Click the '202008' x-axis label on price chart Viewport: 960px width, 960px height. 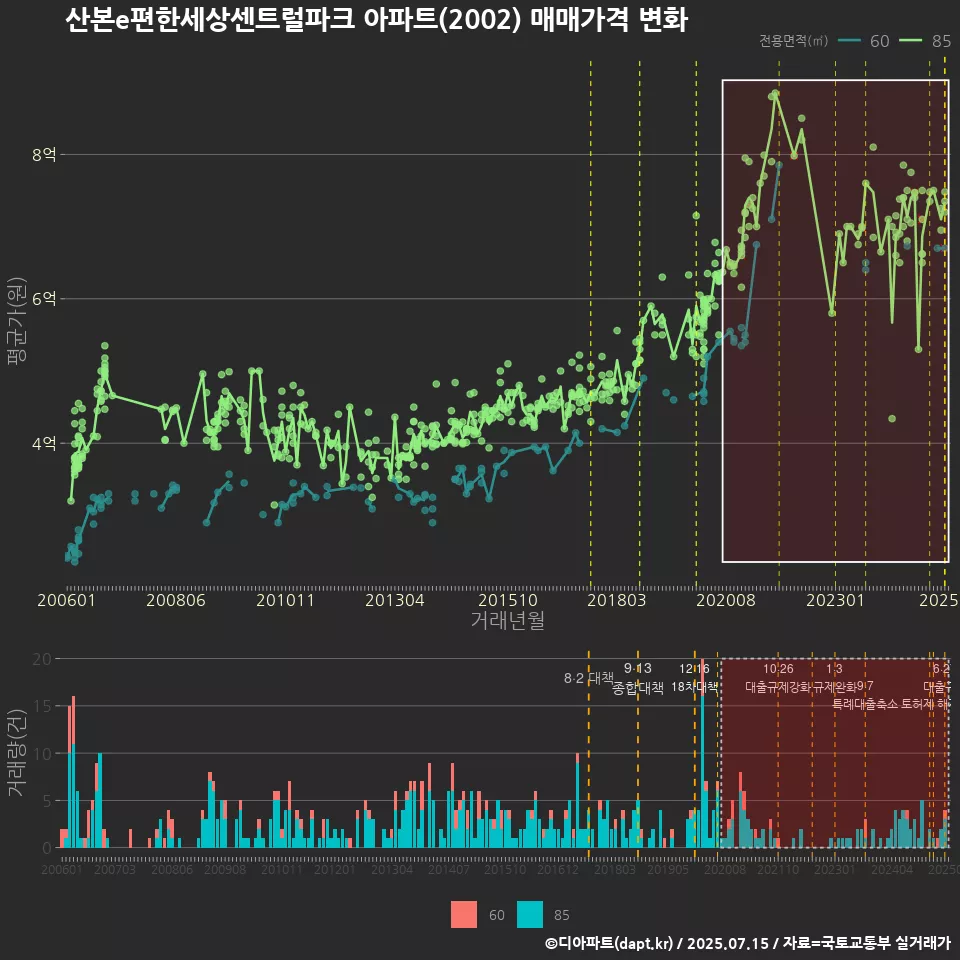coord(726,600)
